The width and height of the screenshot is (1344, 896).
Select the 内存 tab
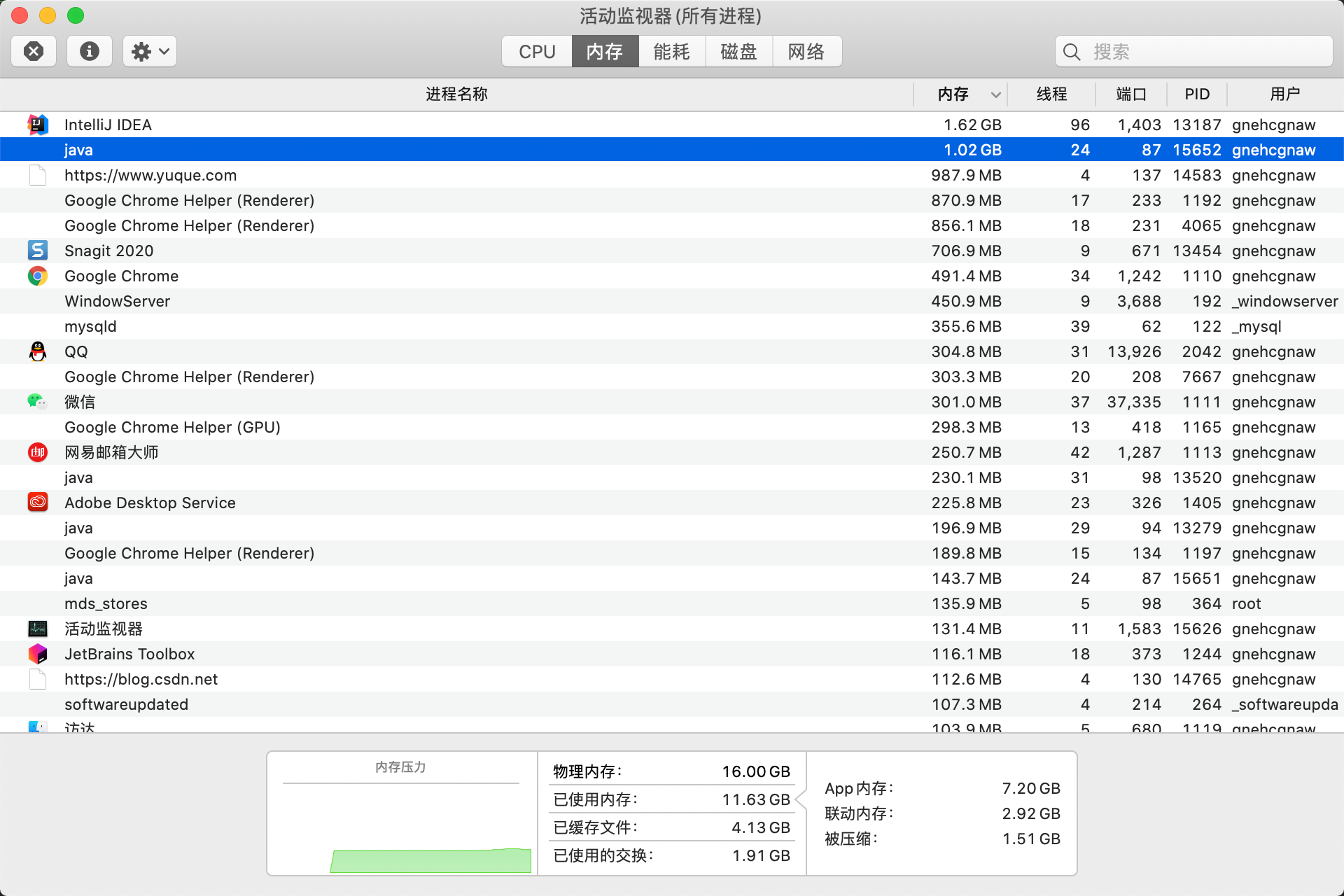click(x=605, y=51)
